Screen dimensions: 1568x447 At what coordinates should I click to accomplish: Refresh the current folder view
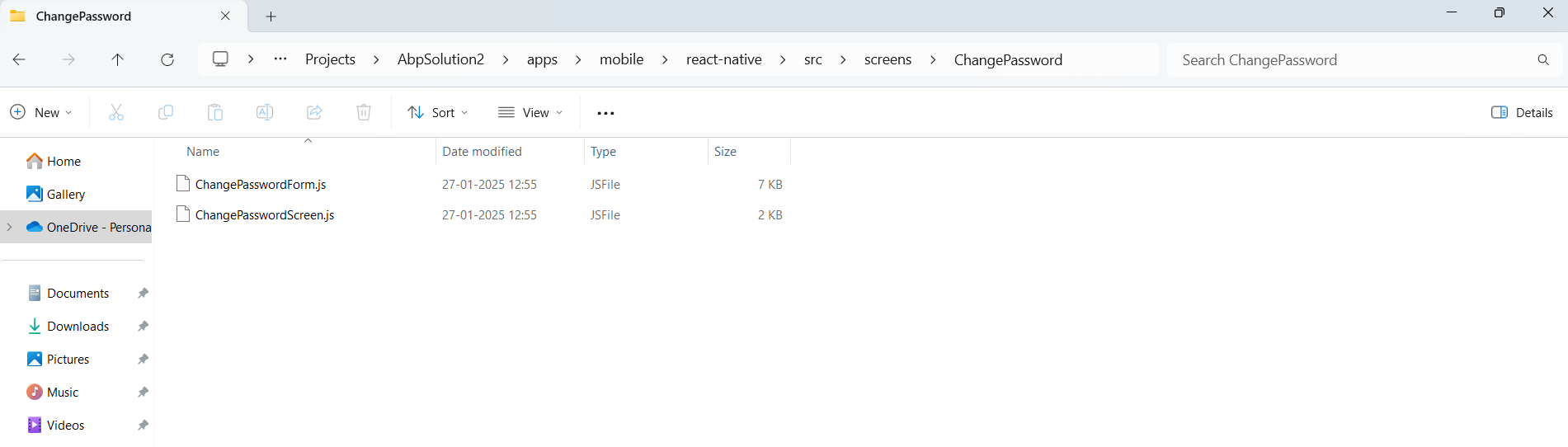click(x=167, y=60)
